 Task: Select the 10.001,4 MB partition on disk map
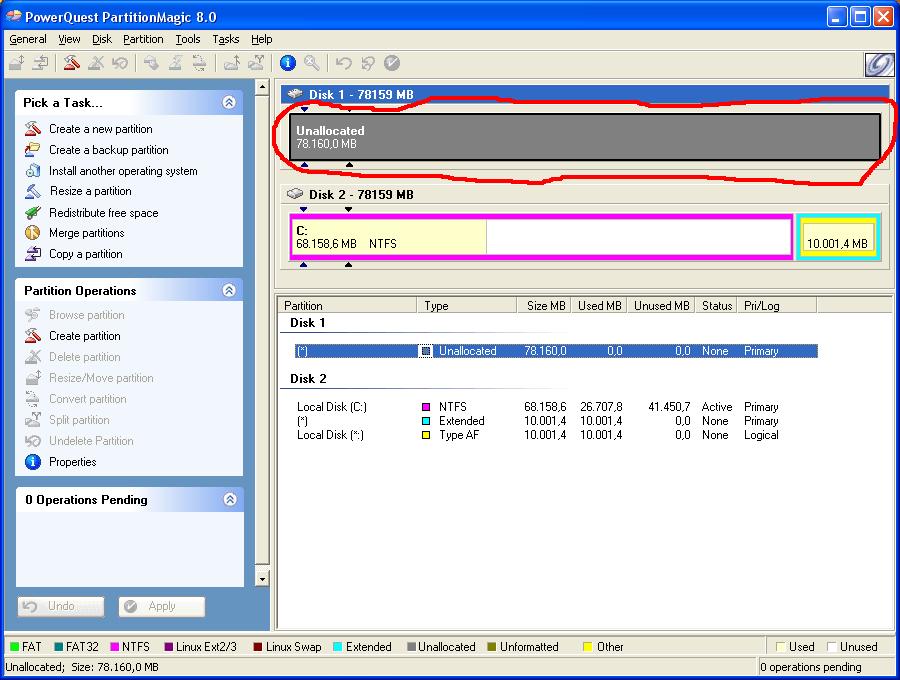(837, 237)
